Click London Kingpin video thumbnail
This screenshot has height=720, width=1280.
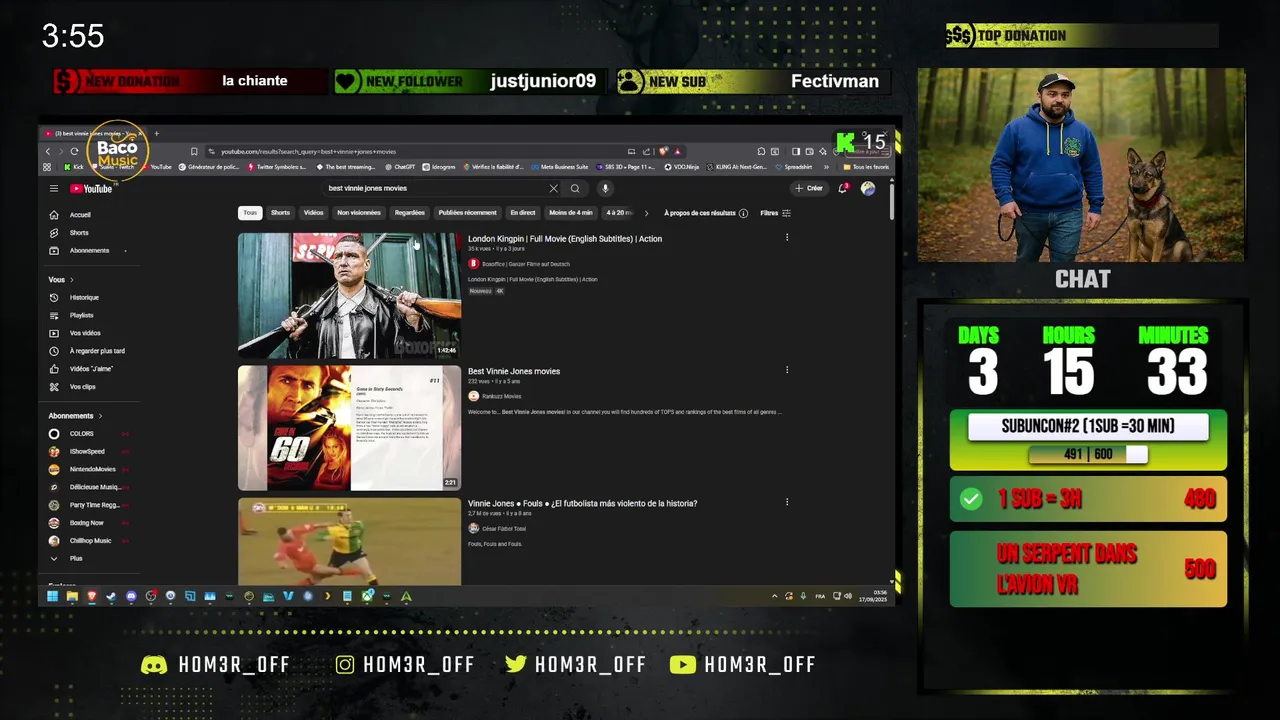click(349, 295)
